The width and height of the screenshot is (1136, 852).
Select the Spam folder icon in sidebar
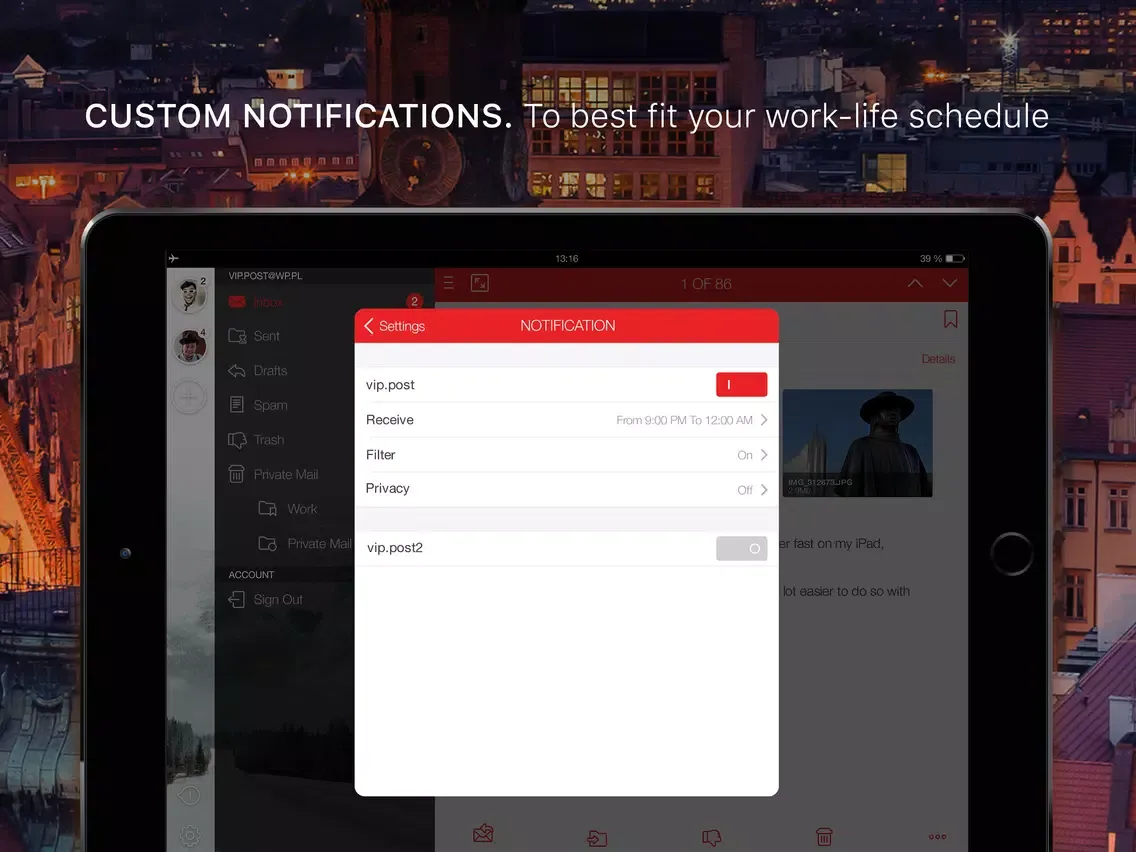tap(238, 405)
